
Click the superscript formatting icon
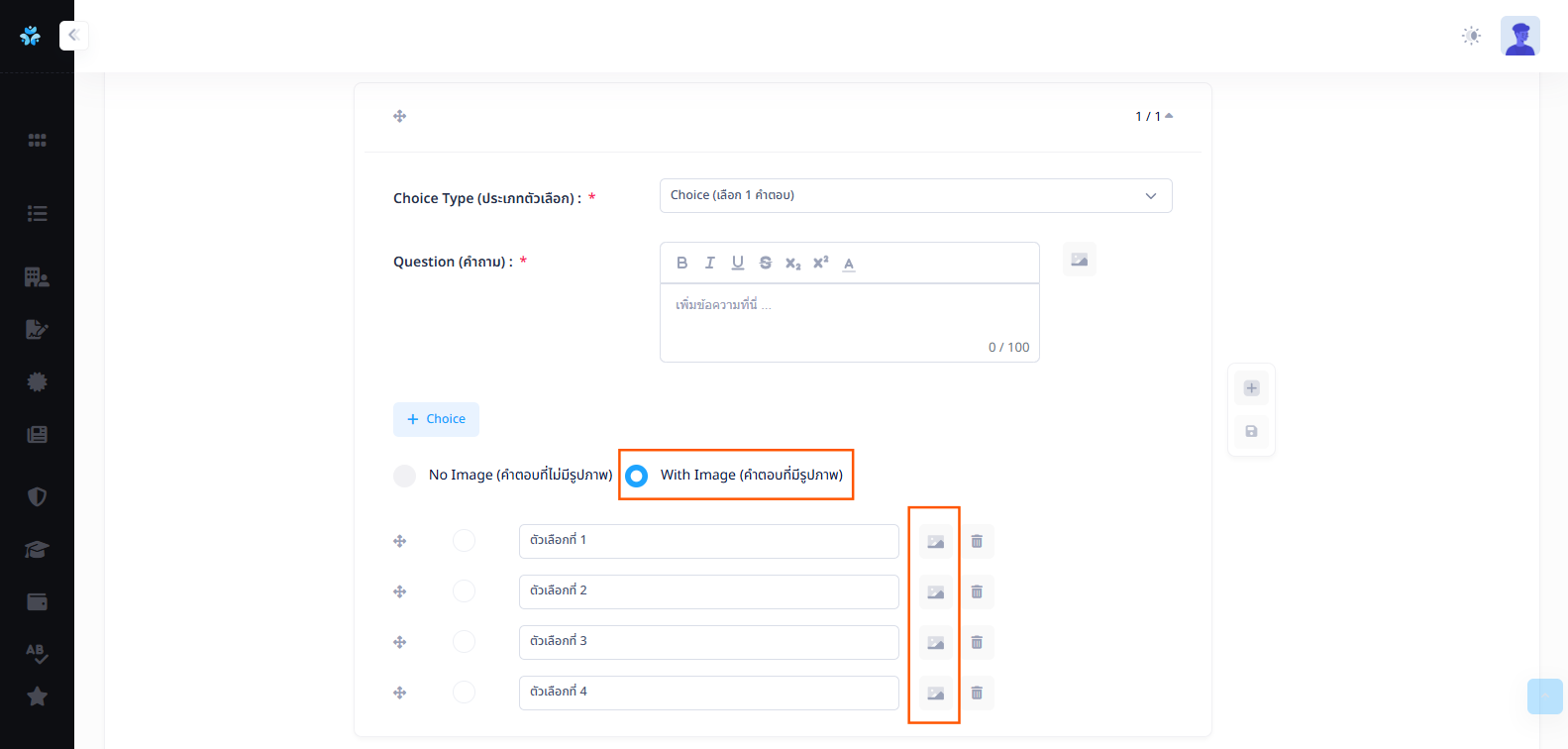click(x=820, y=263)
